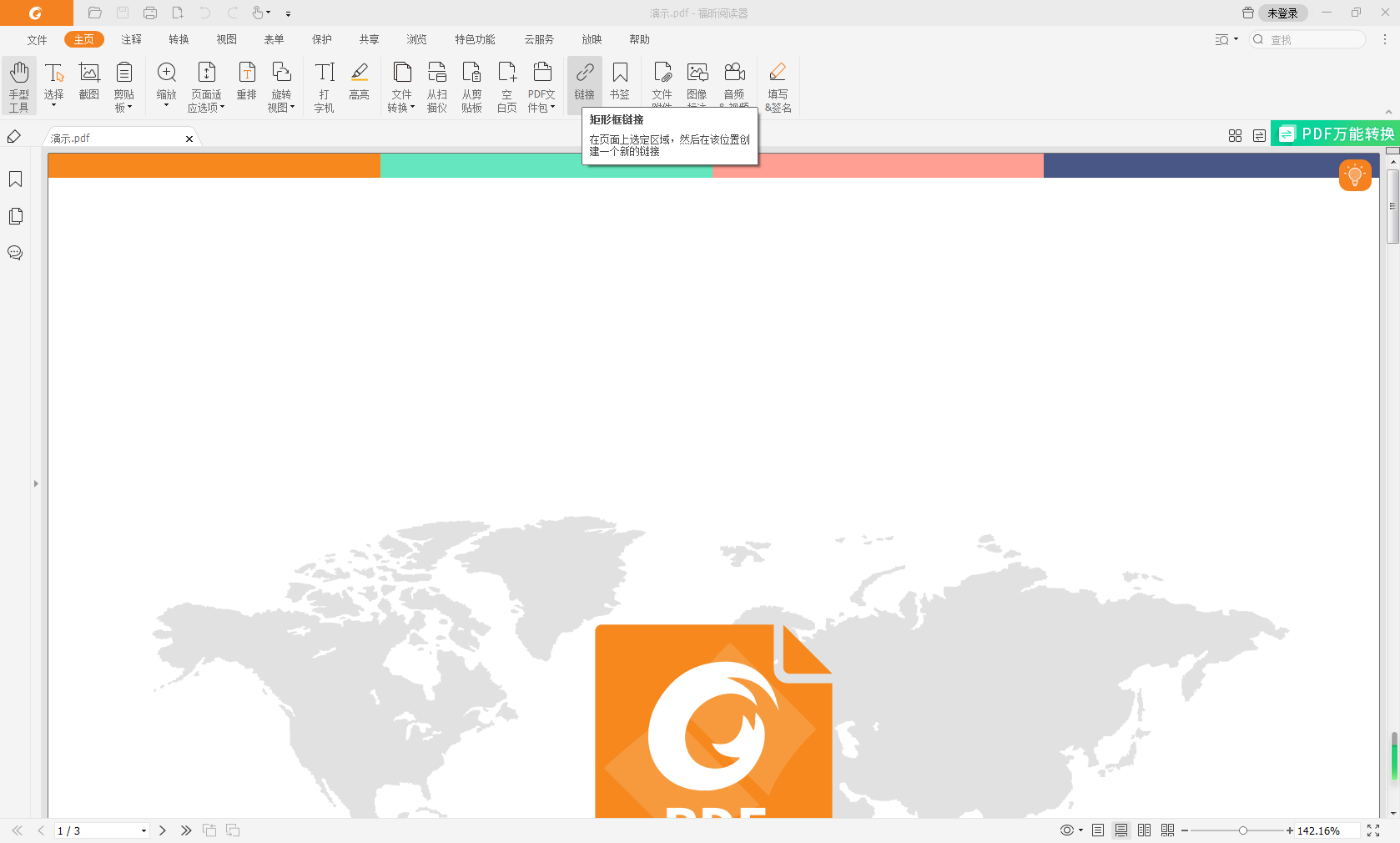
Task: Select the Highlight (高亮) tool
Action: tap(360, 82)
